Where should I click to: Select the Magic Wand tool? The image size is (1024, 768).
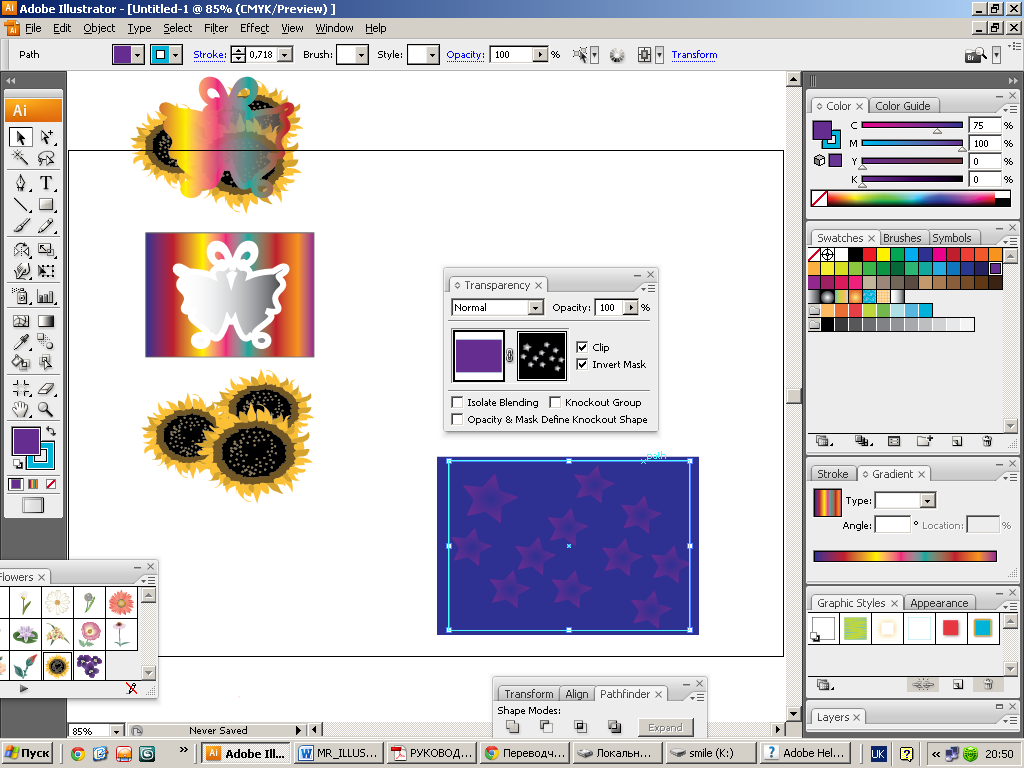(x=21, y=158)
